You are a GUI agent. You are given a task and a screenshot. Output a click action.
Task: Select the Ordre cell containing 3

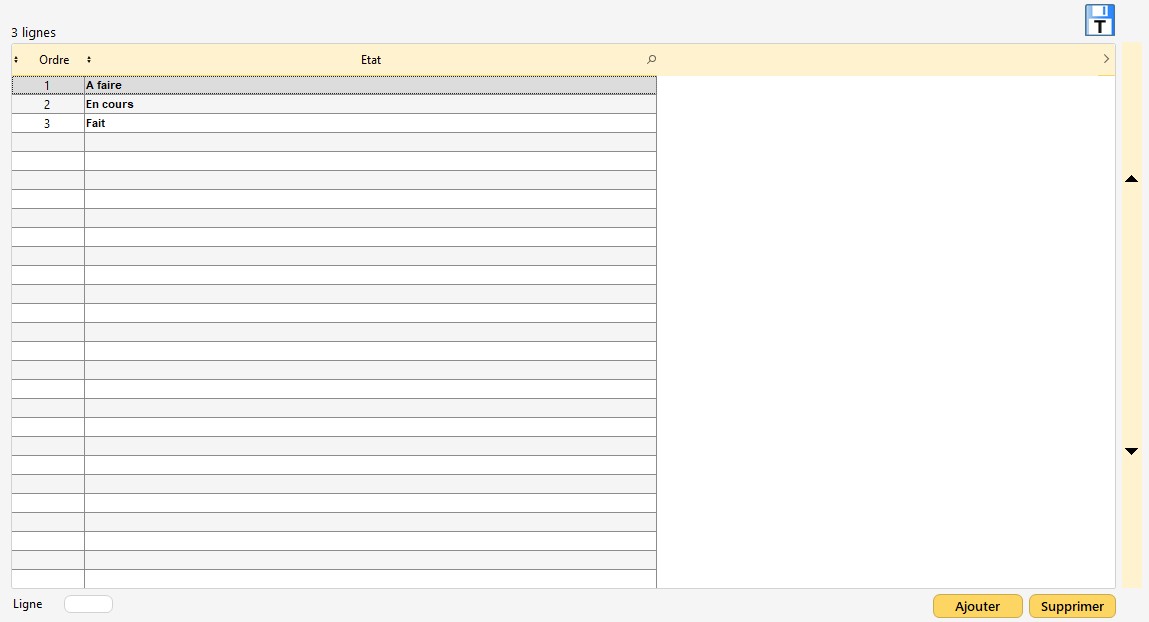pos(47,124)
